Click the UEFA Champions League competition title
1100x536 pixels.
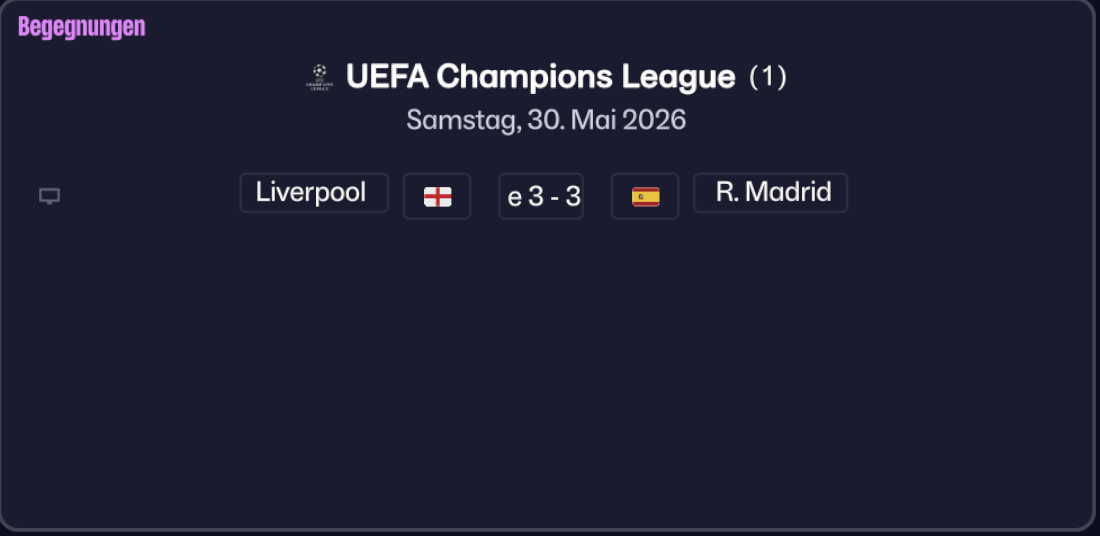540,77
